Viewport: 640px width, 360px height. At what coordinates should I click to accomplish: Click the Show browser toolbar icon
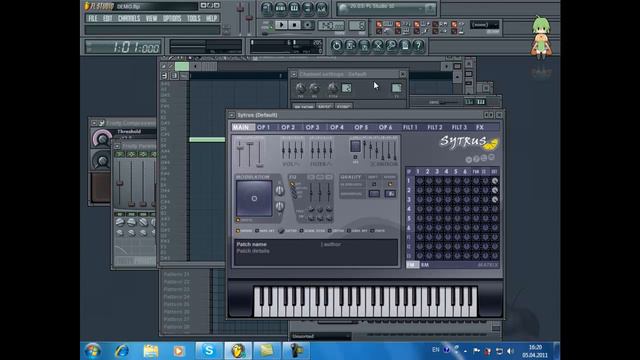click(x=308, y=8)
